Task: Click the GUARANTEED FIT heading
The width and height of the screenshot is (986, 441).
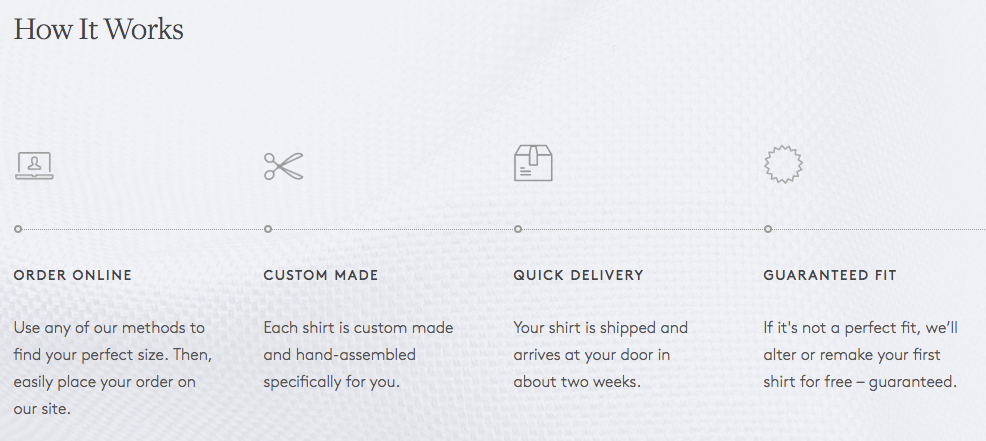Action: 829,275
